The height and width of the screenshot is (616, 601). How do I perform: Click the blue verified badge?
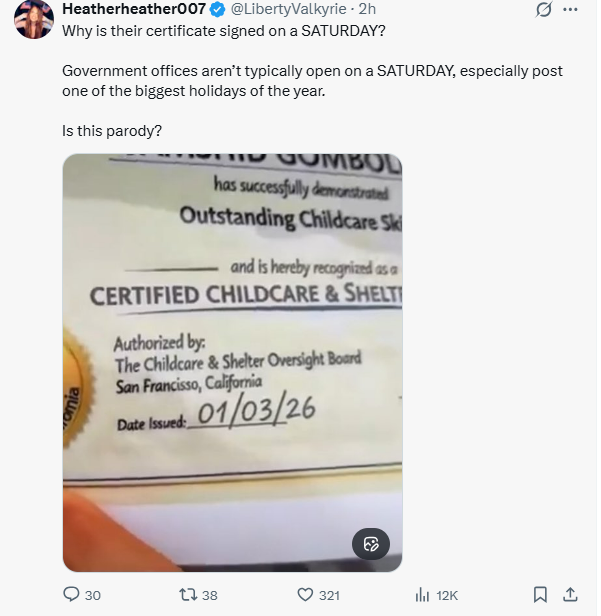[x=215, y=9]
